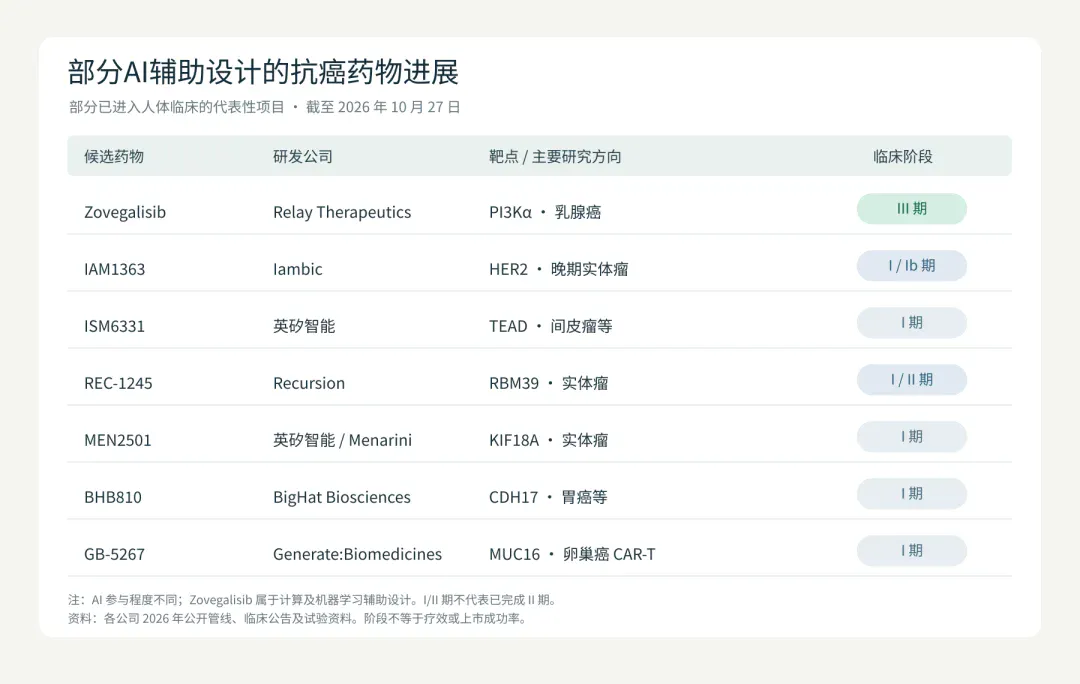Click the 靶点 / 主要研究方向 column header
The height and width of the screenshot is (684, 1080).
555,156
